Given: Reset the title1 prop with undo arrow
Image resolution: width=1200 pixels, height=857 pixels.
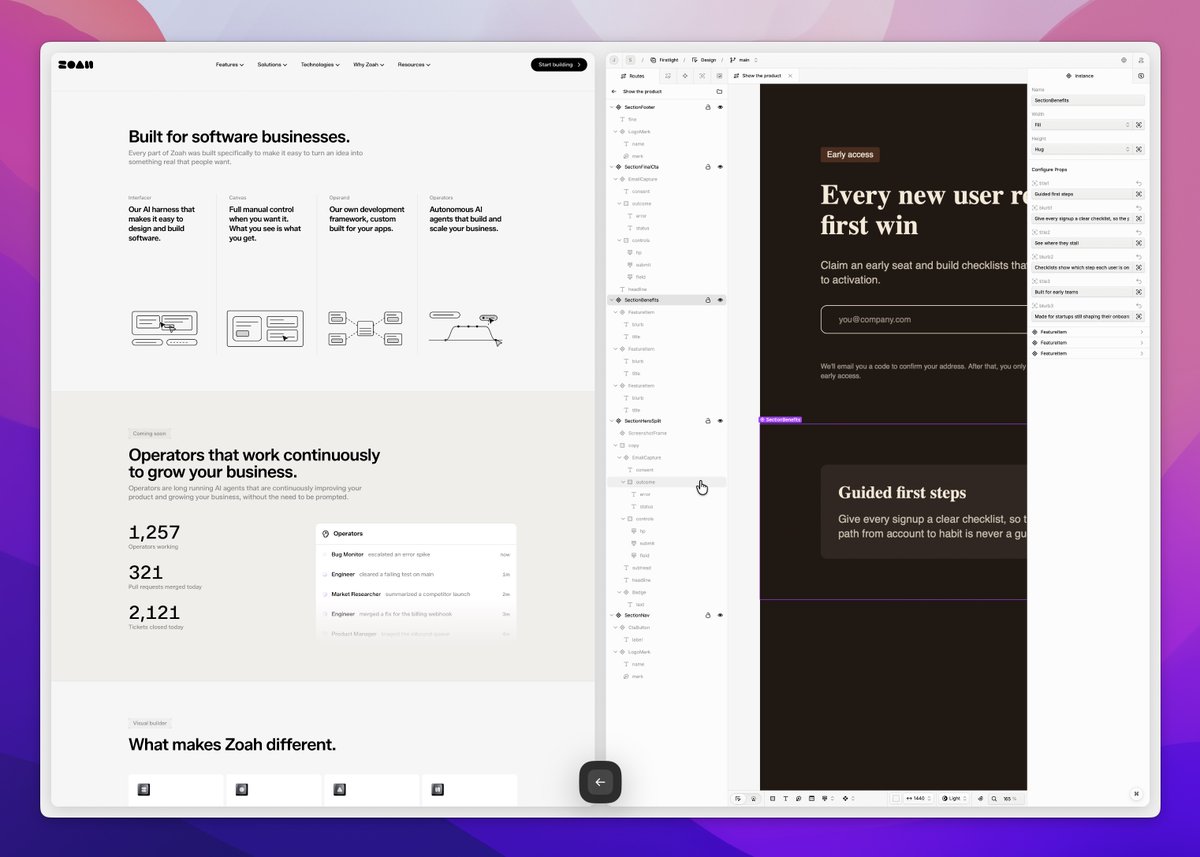Looking at the screenshot, I should click(x=1139, y=183).
